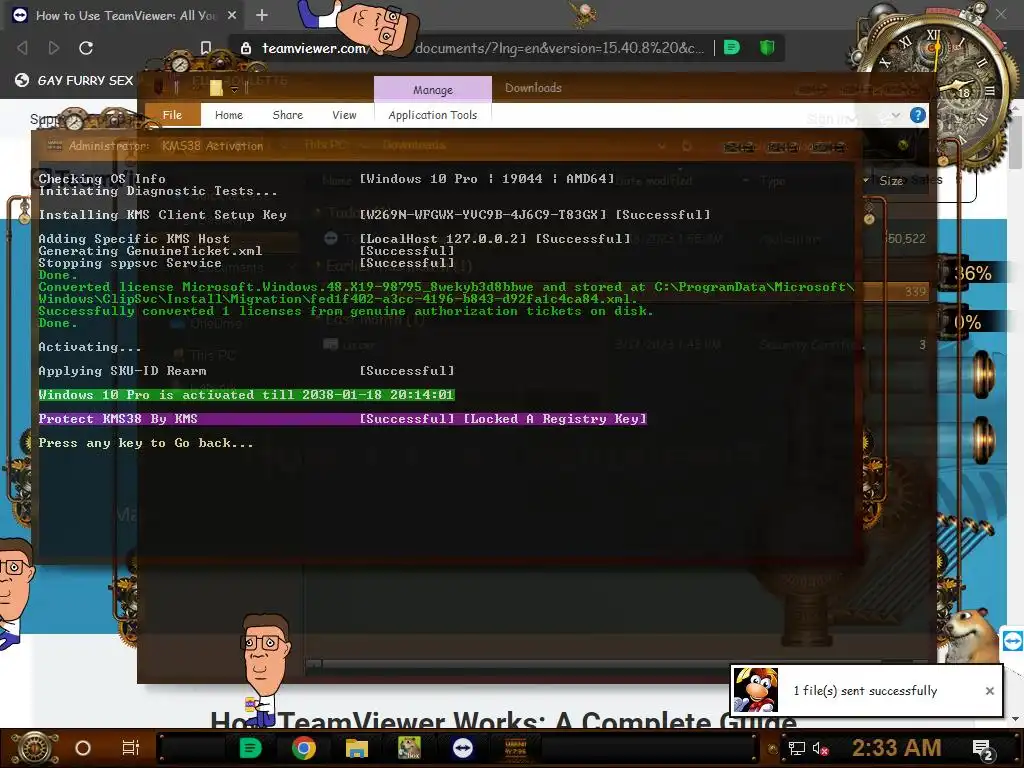
Task: Open network status in the system tray
Action: coord(797,748)
